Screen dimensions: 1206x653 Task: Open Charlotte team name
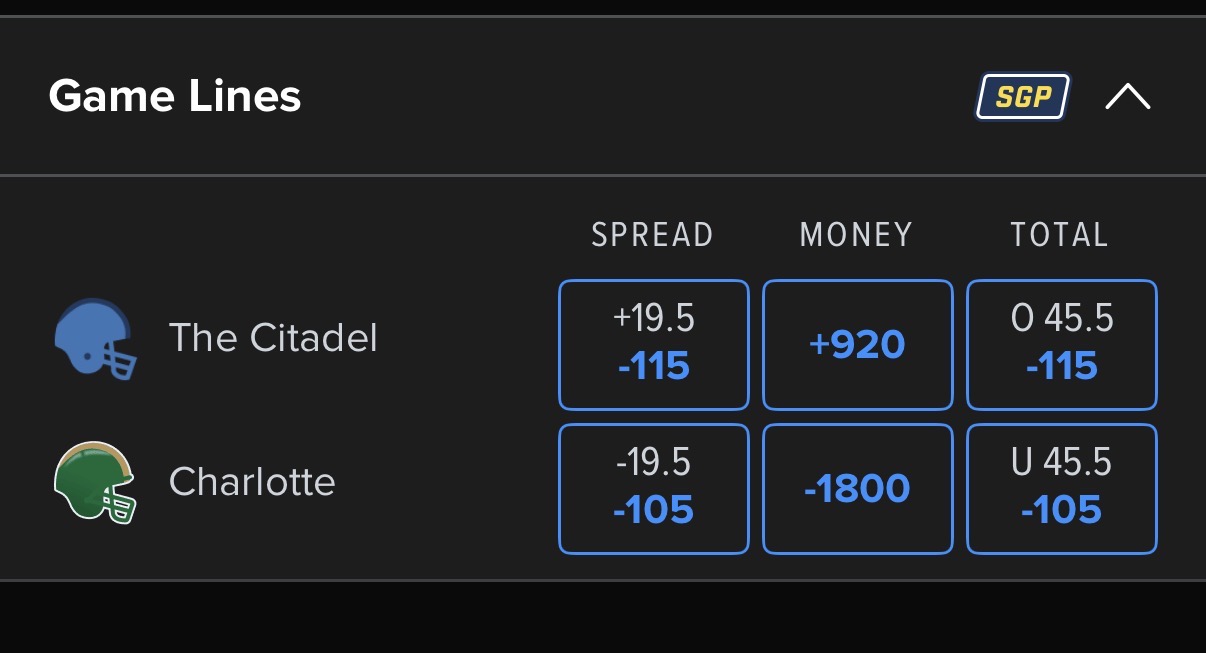pyautogui.click(x=252, y=482)
